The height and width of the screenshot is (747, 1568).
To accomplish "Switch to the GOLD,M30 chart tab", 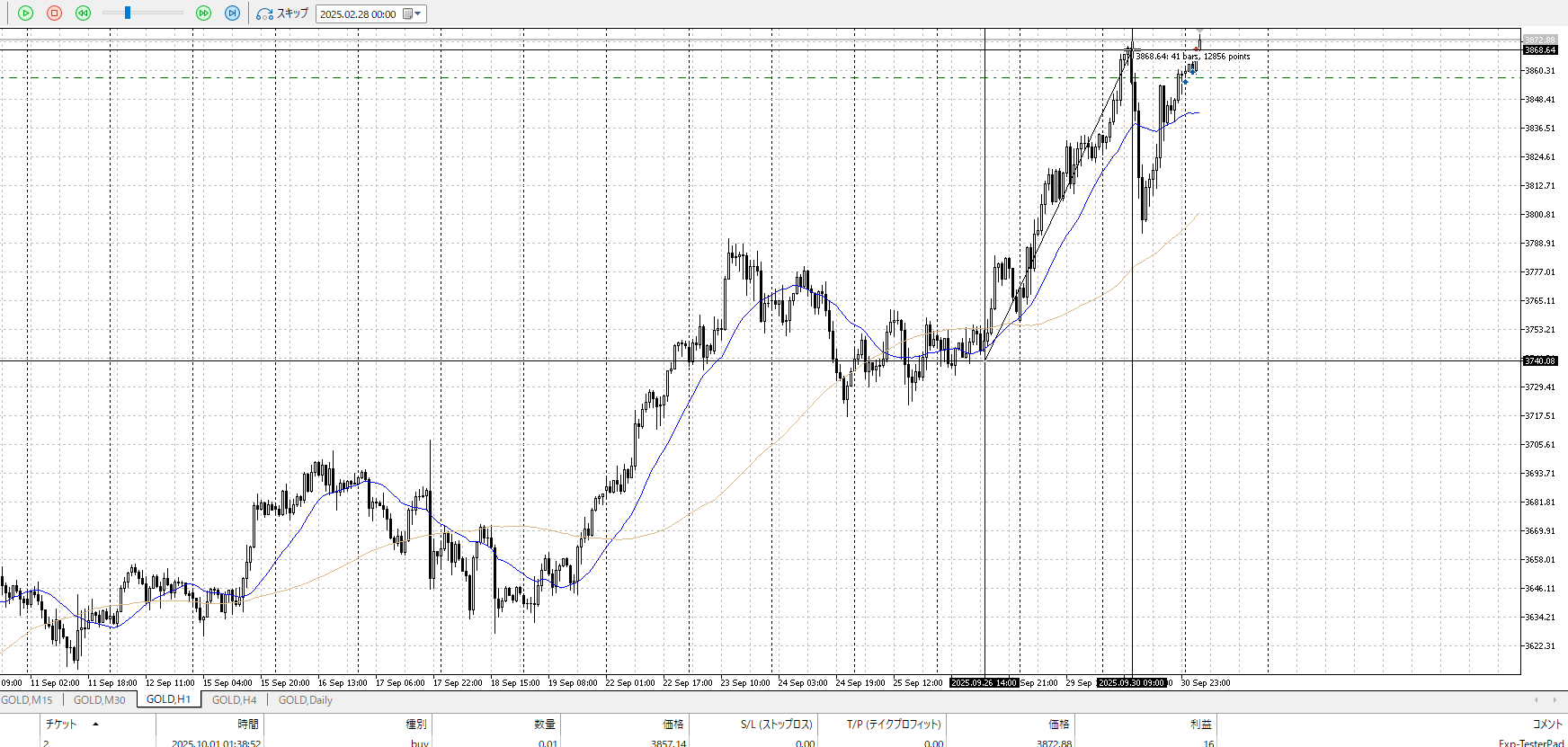I will click(x=99, y=700).
